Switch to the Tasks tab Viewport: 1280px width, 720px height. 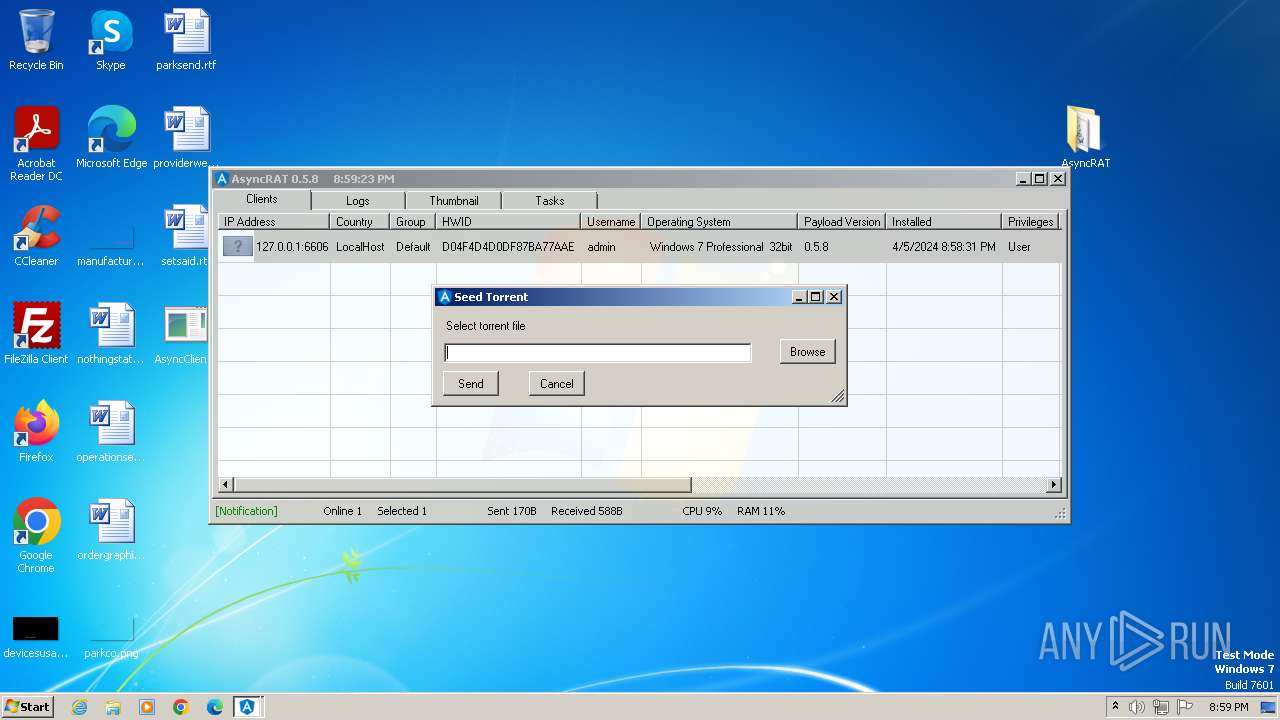[x=550, y=201]
